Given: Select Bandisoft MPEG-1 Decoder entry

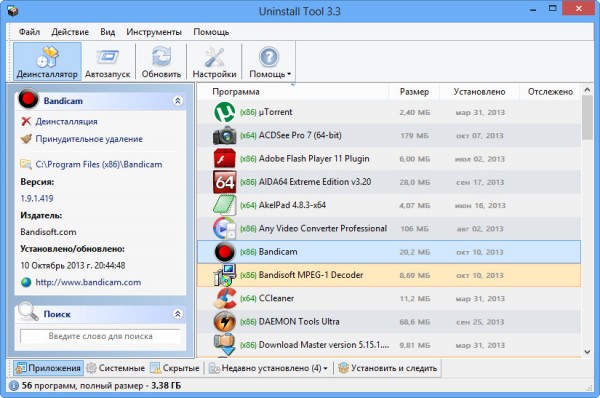Looking at the screenshot, I should click(311, 275).
